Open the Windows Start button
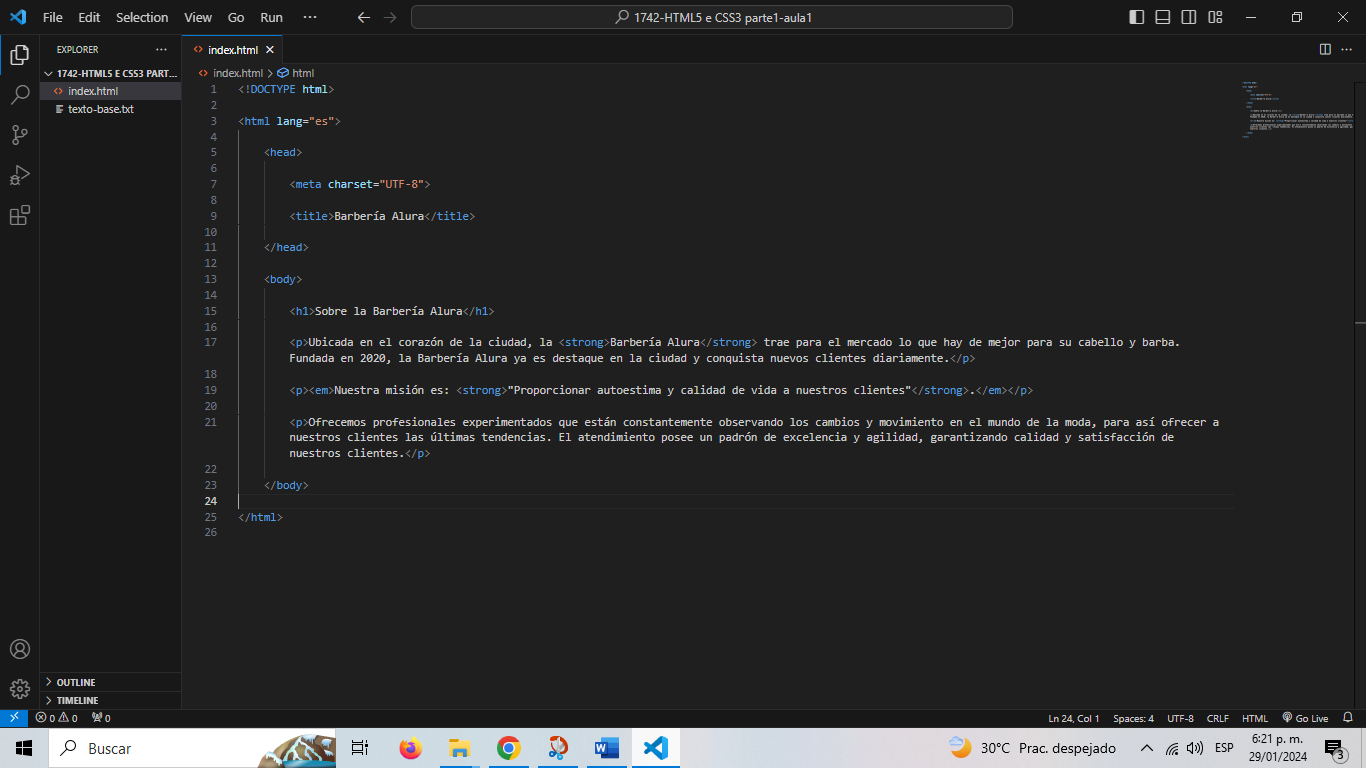The width and height of the screenshot is (1366, 768). click(24, 748)
